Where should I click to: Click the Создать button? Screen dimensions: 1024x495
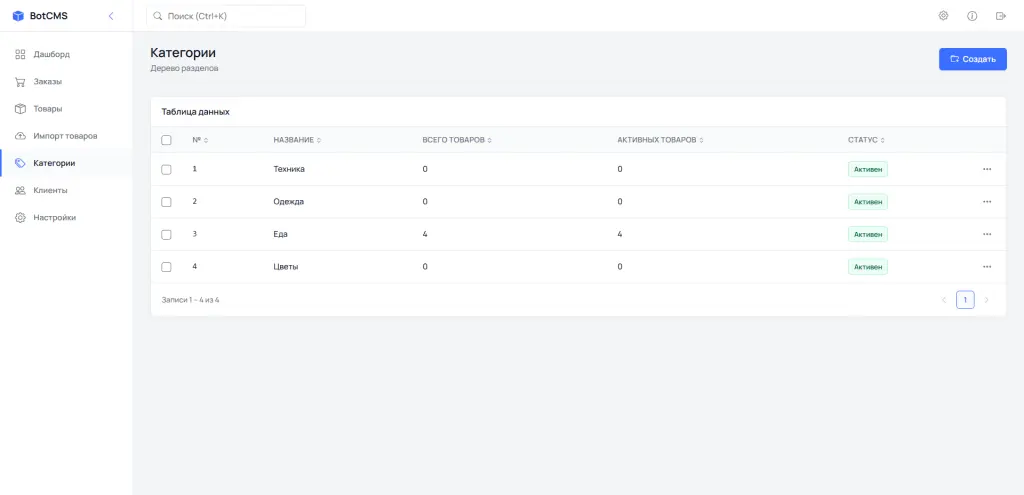click(972, 59)
